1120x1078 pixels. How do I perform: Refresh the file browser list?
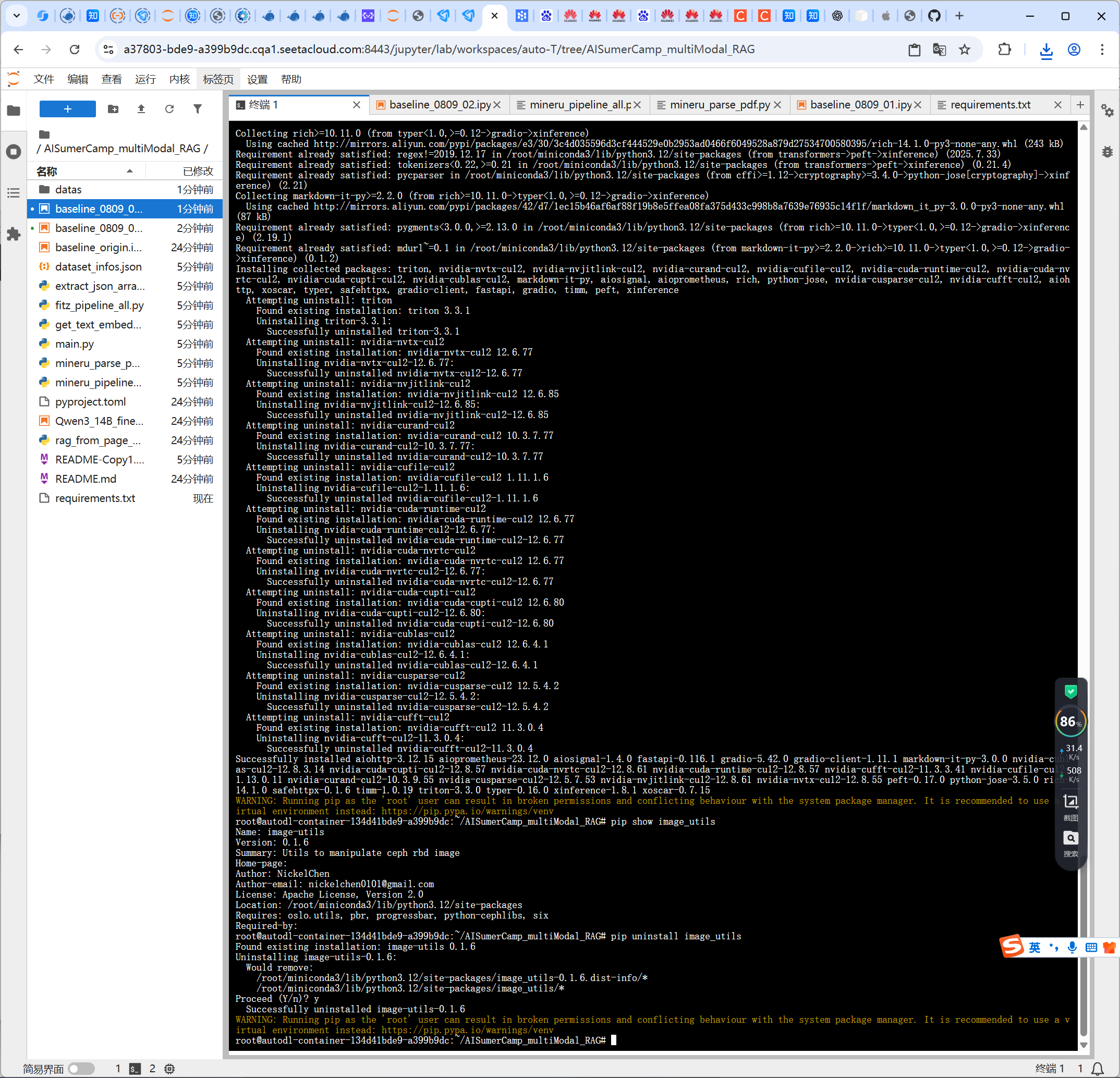tap(169, 108)
